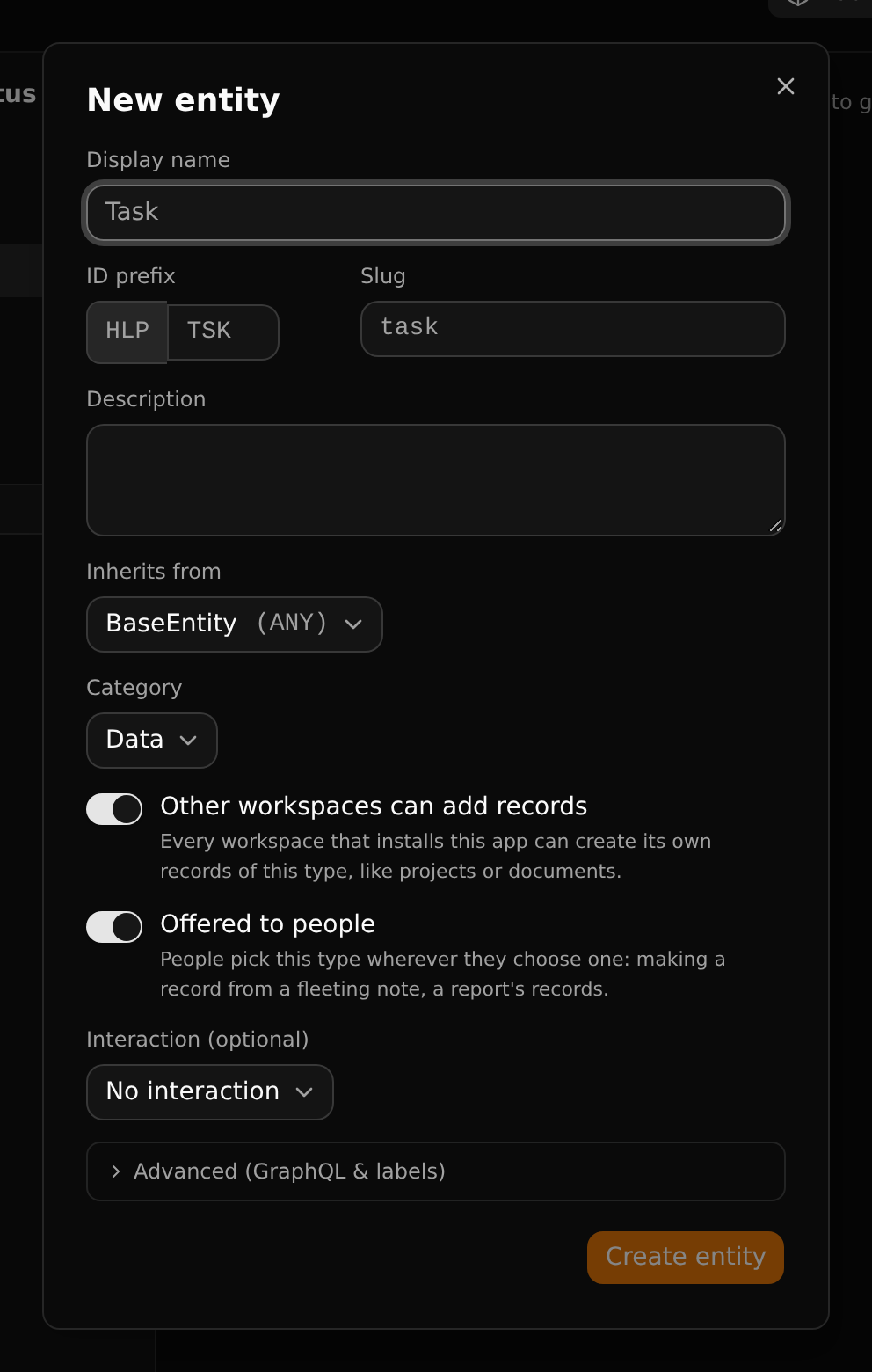This screenshot has height=1372, width=872.
Task: Open the Category Data dropdown
Action: point(152,741)
